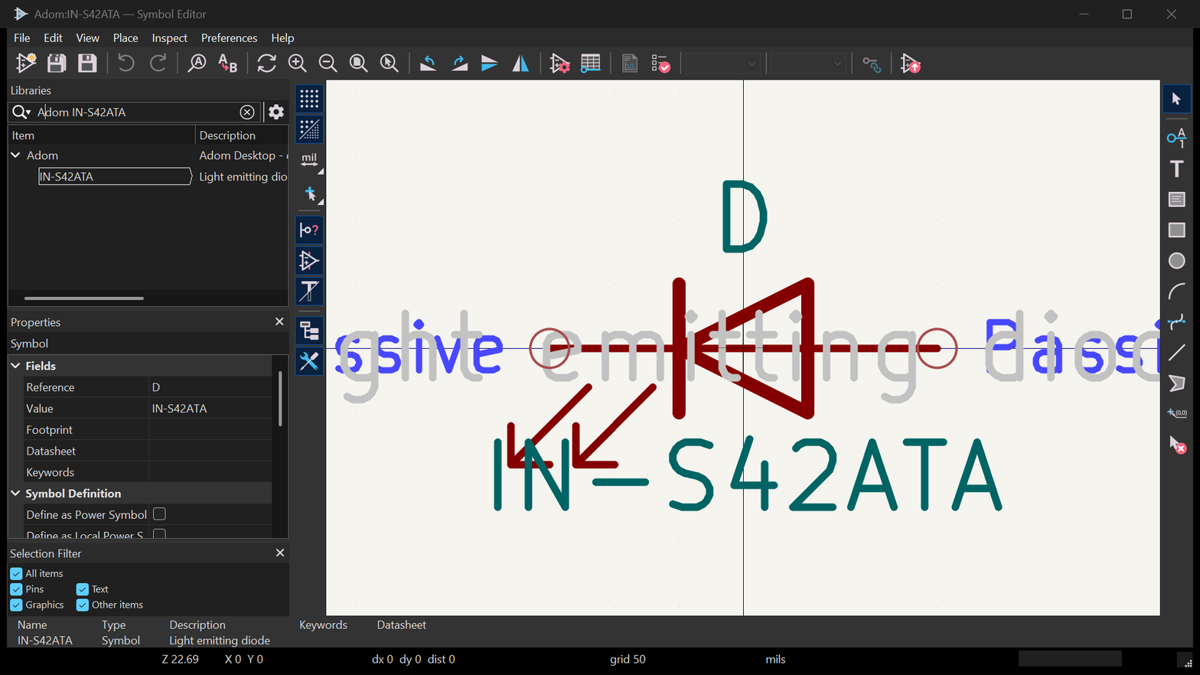1200x675 pixels.
Task: Toggle pin alternate icons display
Action: click(x=309, y=261)
